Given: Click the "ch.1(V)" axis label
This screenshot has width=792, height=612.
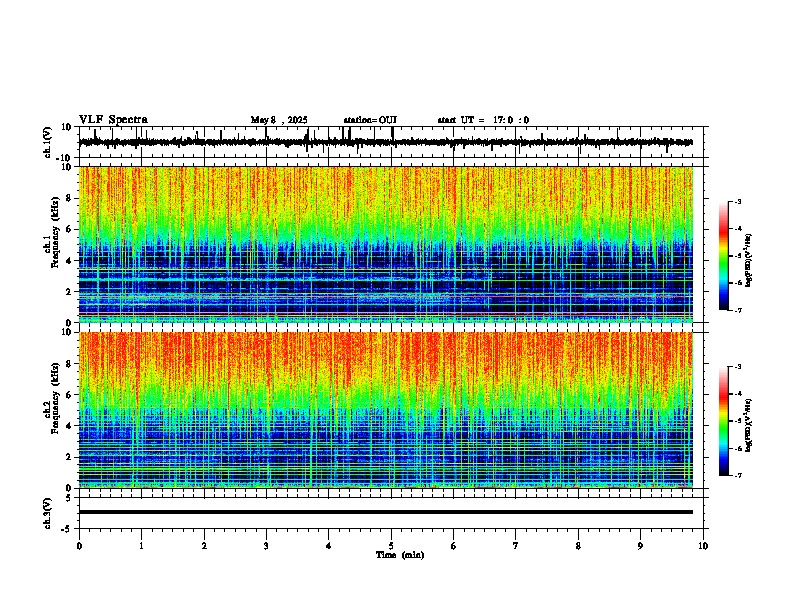Looking at the screenshot, I should [48, 142].
